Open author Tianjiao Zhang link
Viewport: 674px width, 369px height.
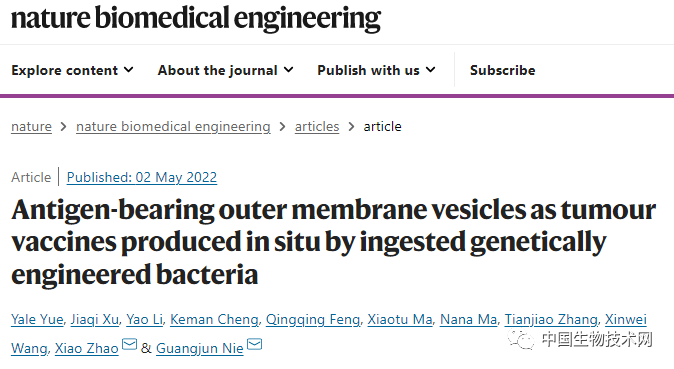pos(551,320)
